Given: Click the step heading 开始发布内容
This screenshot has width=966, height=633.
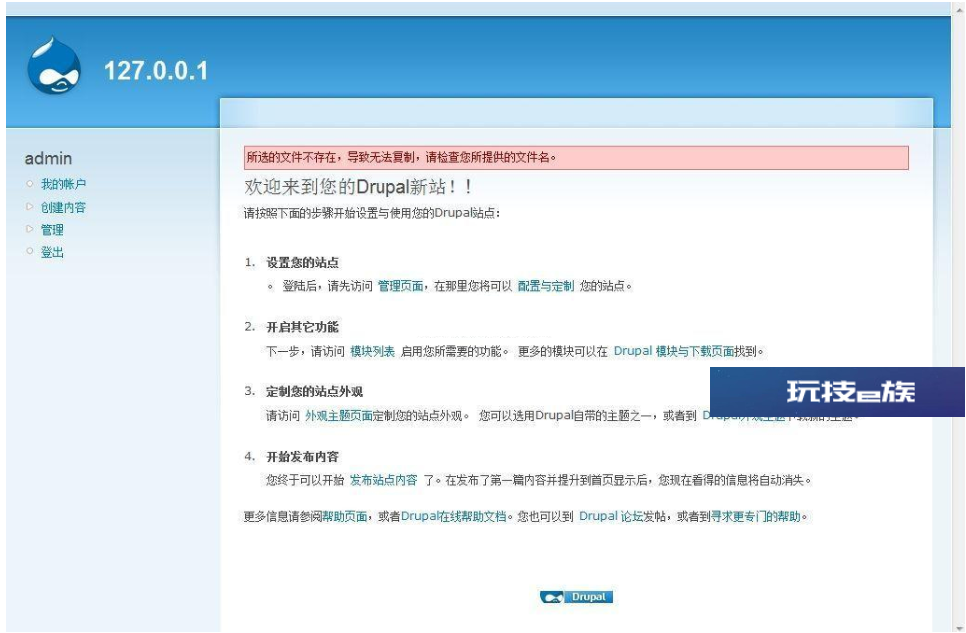Looking at the screenshot, I should [x=302, y=457].
